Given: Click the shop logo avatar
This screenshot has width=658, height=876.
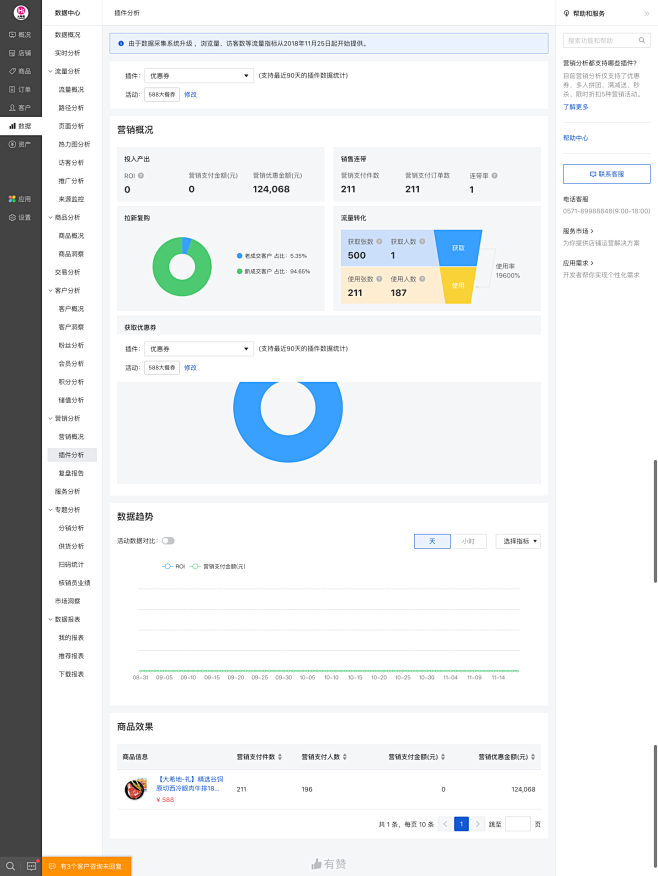Looking at the screenshot, I should (x=21, y=12).
